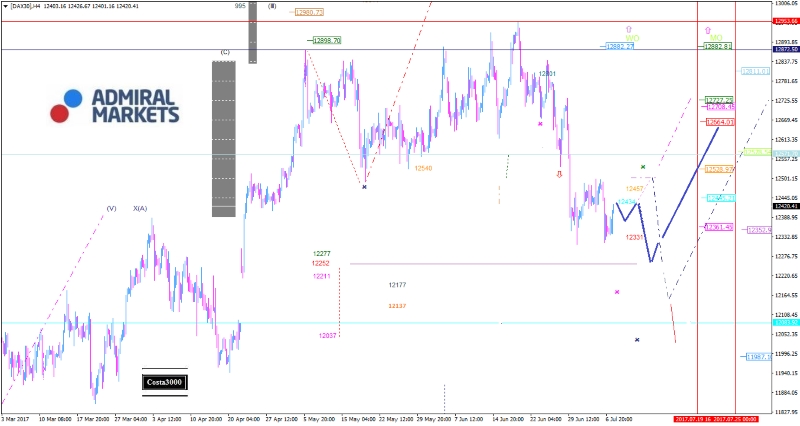Click the Costa3000 label box

pyautogui.click(x=164, y=382)
